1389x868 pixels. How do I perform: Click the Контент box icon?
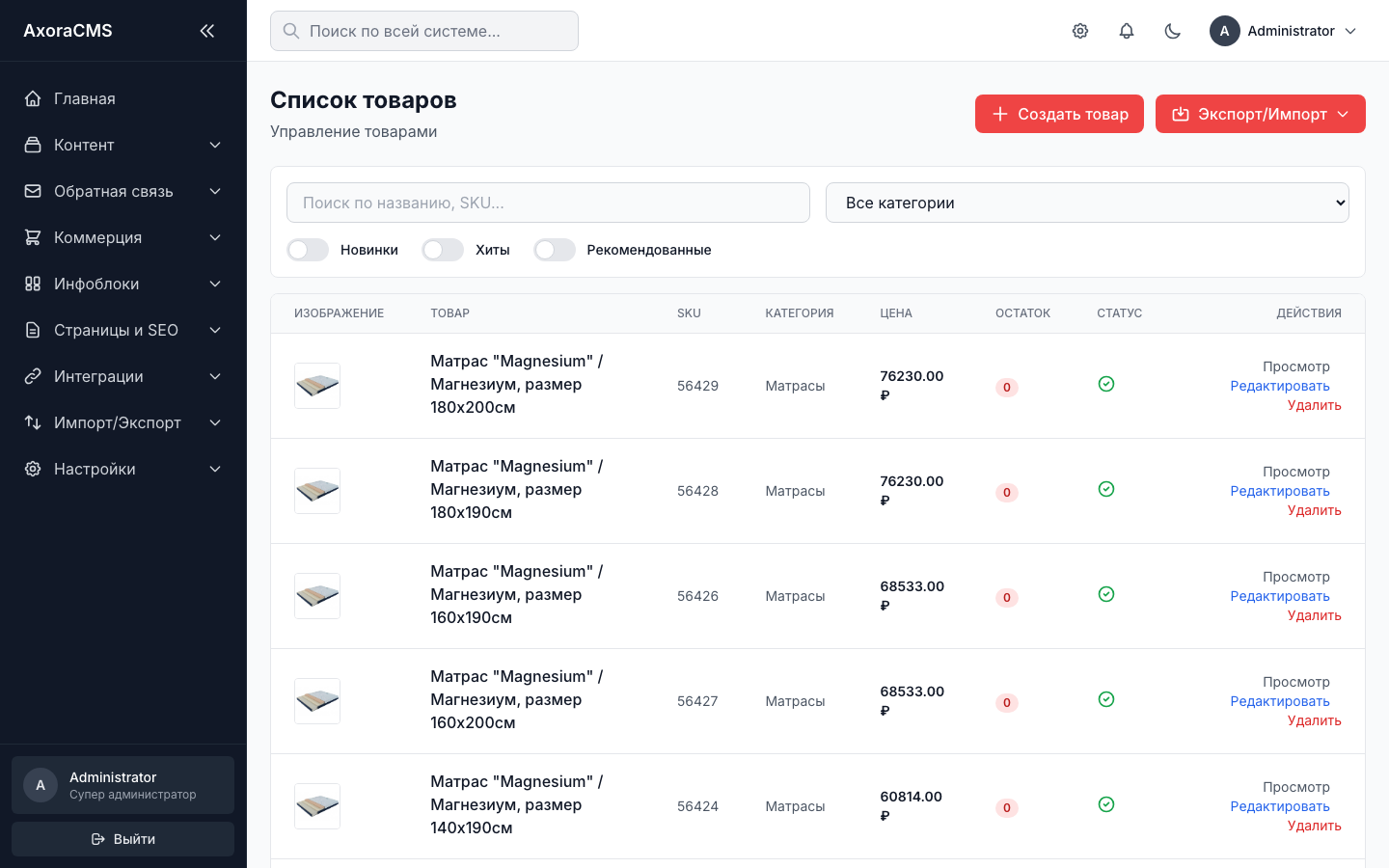(x=33, y=145)
